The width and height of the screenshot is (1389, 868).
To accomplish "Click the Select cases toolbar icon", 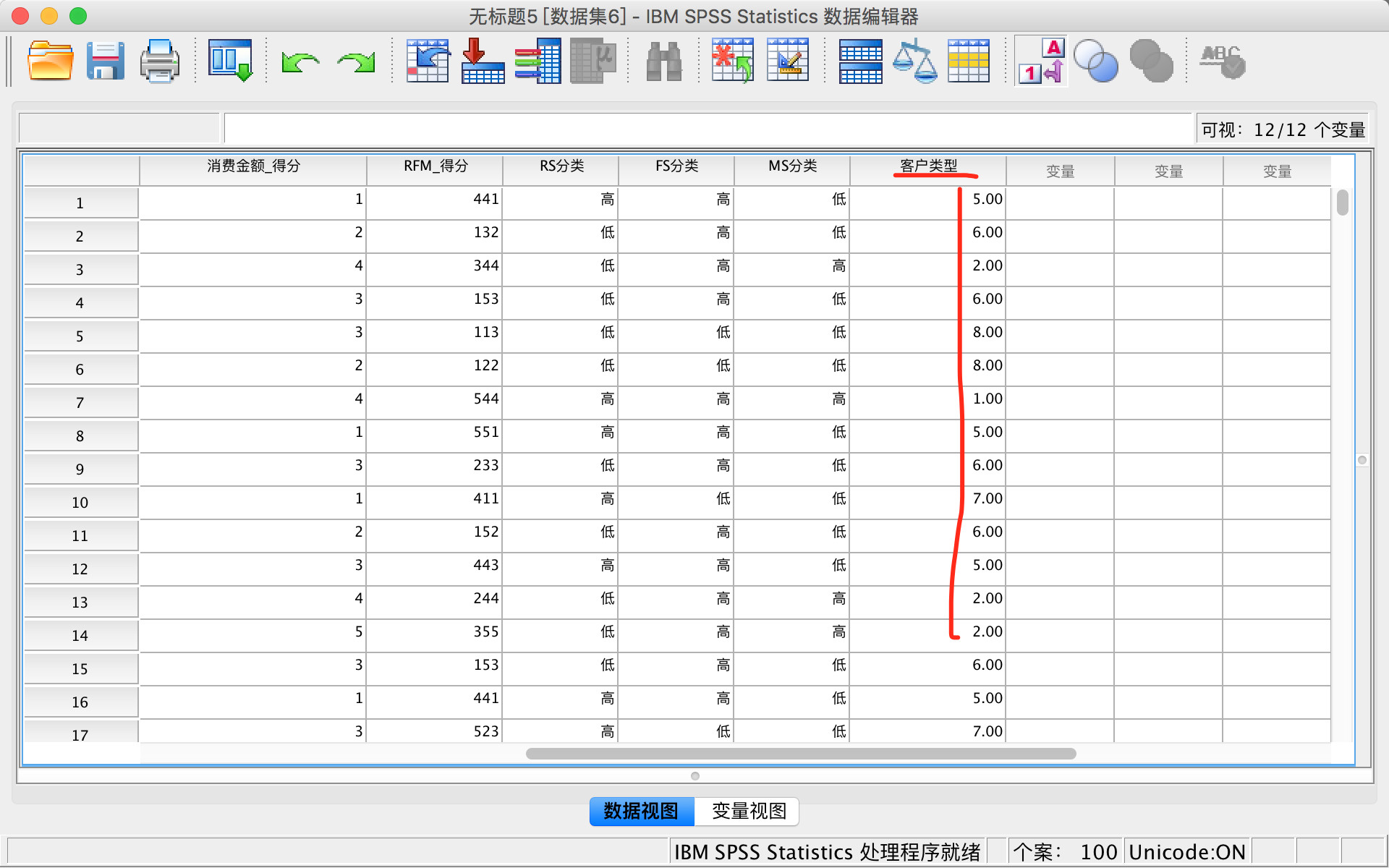I will [x=969, y=61].
